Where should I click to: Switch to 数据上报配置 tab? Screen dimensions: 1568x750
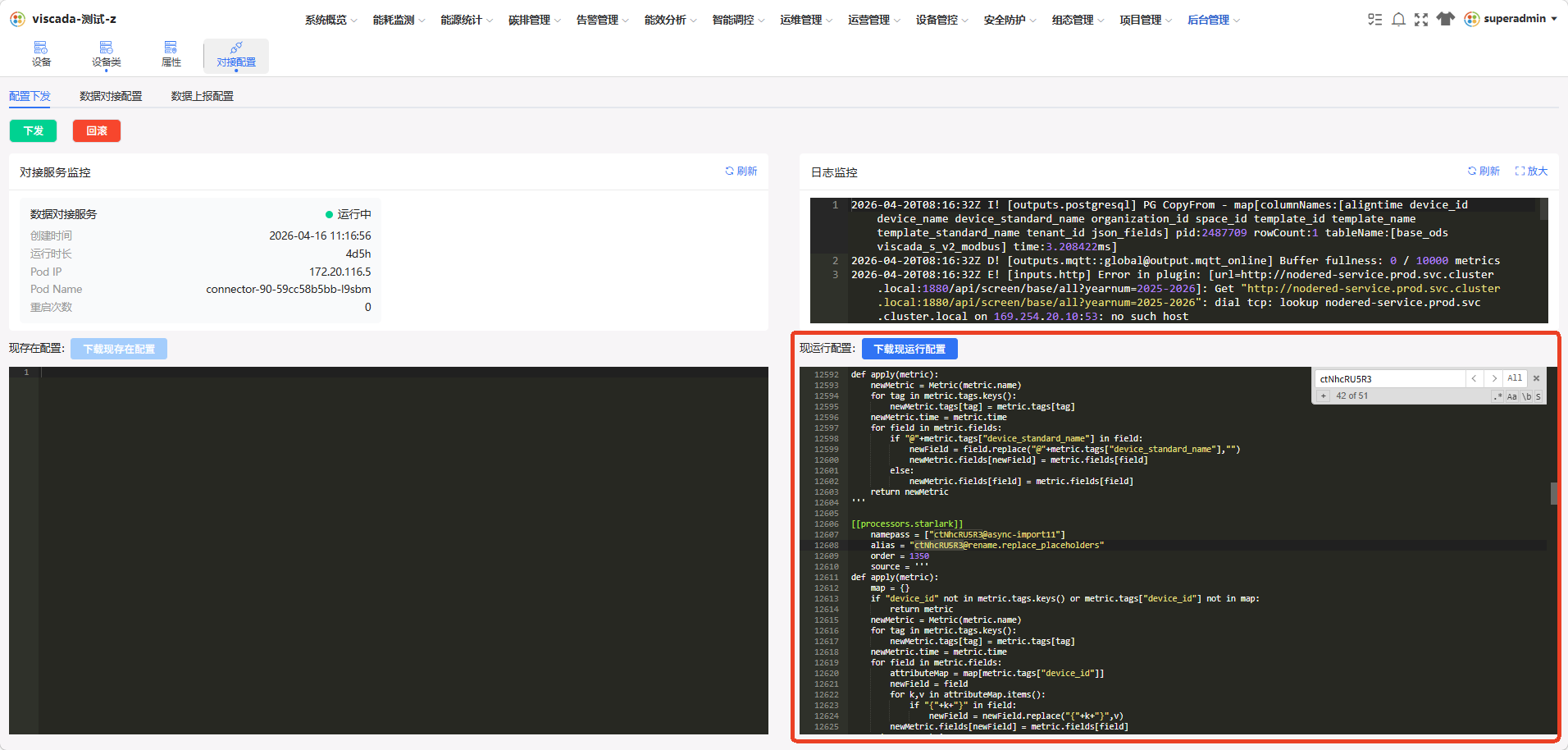pos(203,96)
